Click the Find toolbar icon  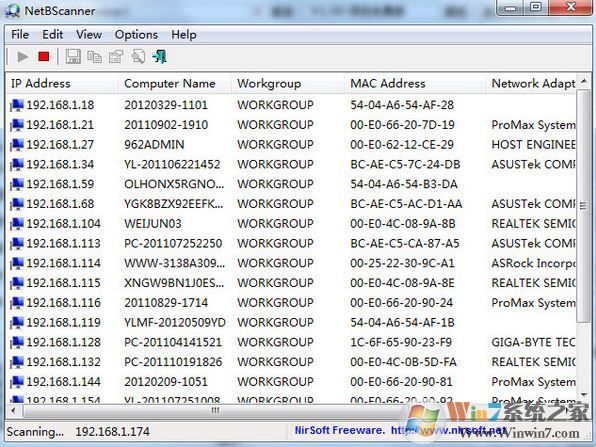(138, 57)
